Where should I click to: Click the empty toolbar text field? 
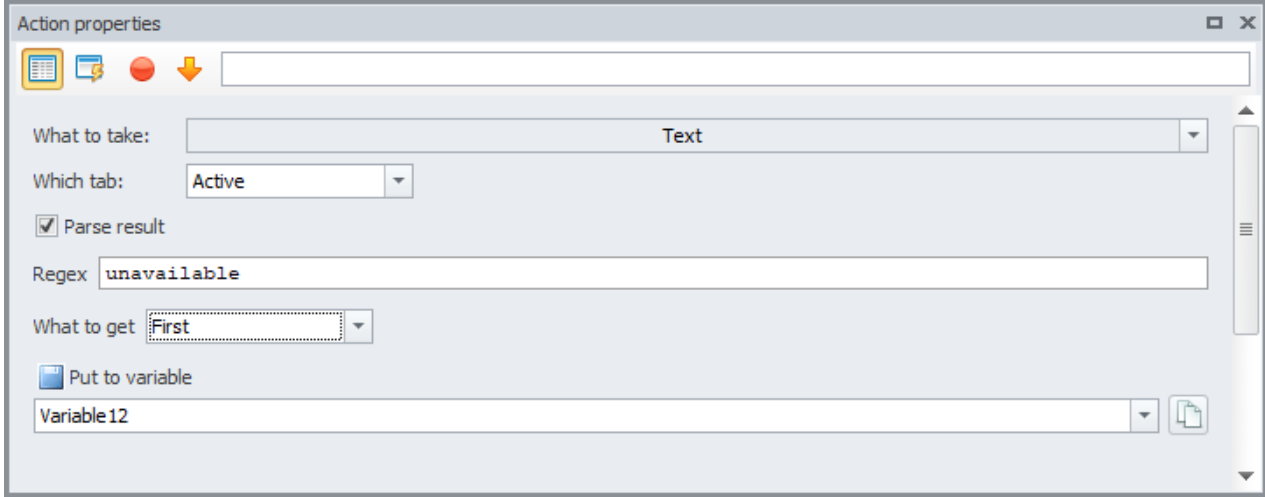click(734, 69)
